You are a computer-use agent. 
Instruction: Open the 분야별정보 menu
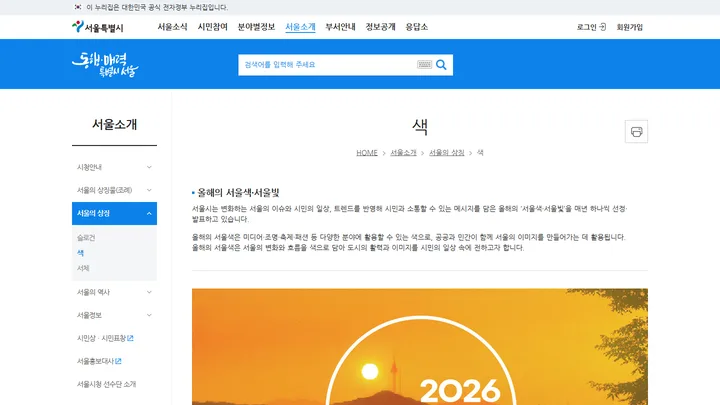click(256, 27)
